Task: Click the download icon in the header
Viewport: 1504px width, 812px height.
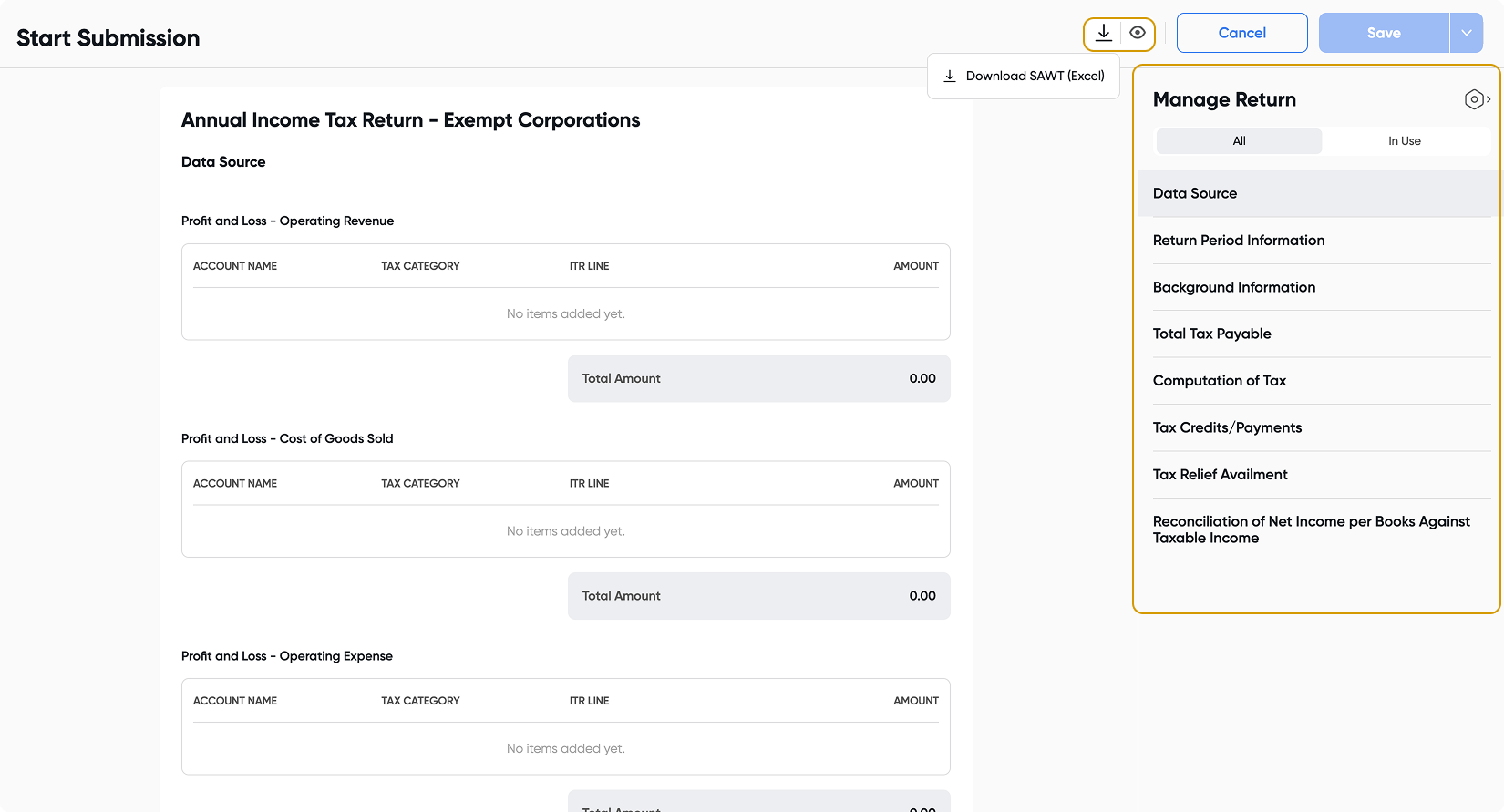Action: [1103, 34]
